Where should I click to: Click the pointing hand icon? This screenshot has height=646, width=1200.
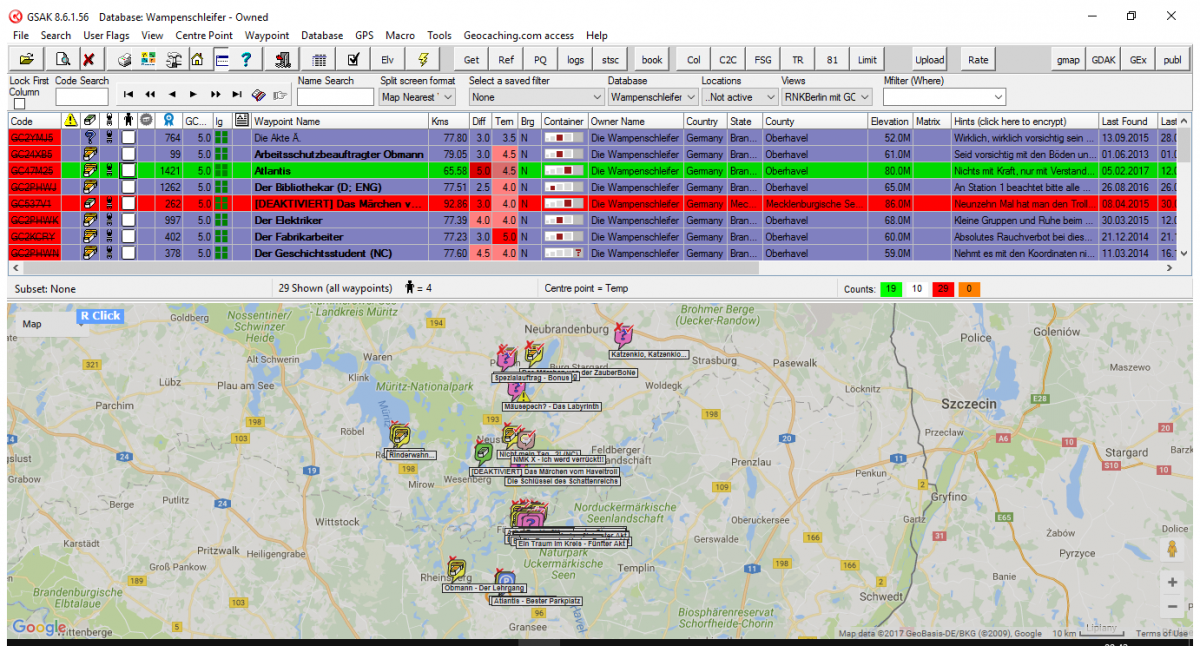click(x=280, y=96)
